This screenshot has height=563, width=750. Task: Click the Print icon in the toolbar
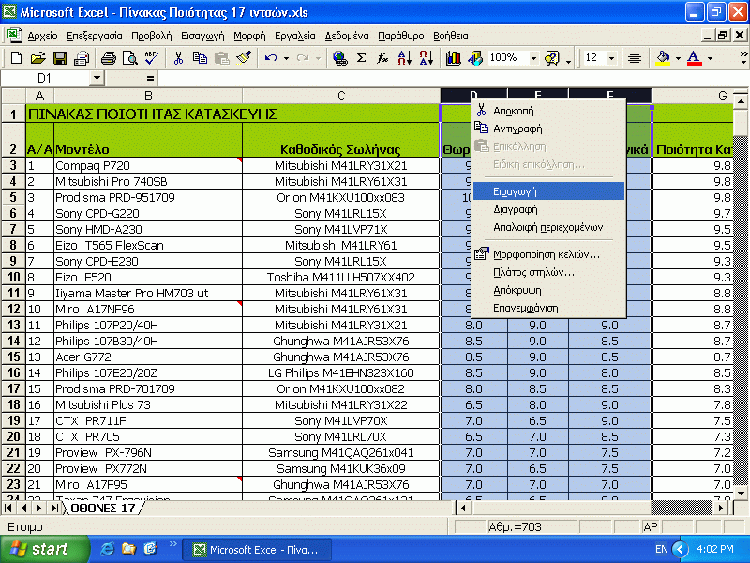click(x=108, y=58)
